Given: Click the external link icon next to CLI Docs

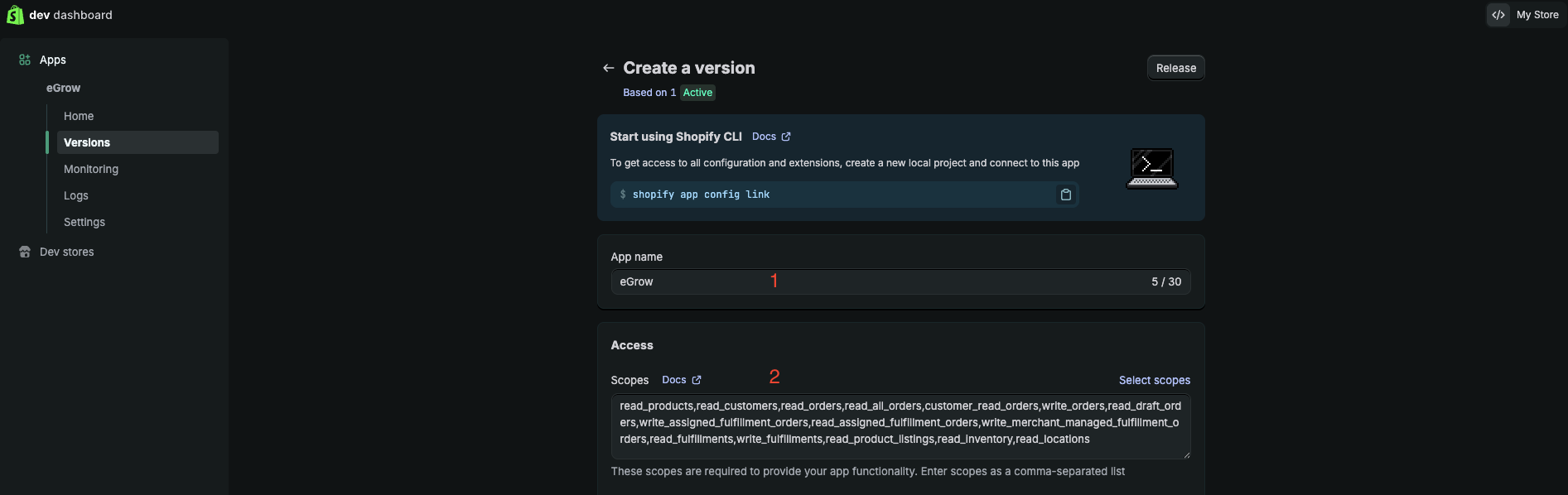Looking at the screenshot, I should coord(786,137).
